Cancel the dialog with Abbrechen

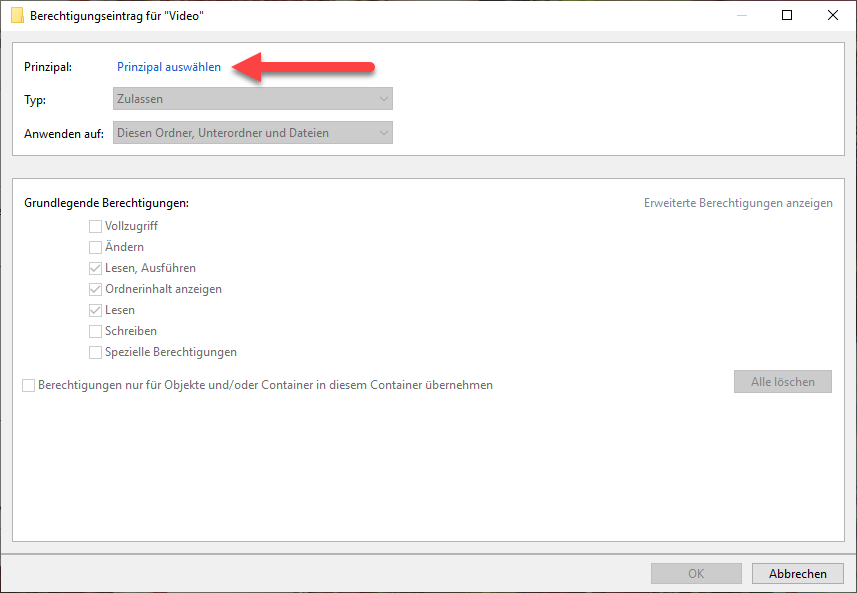point(797,573)
